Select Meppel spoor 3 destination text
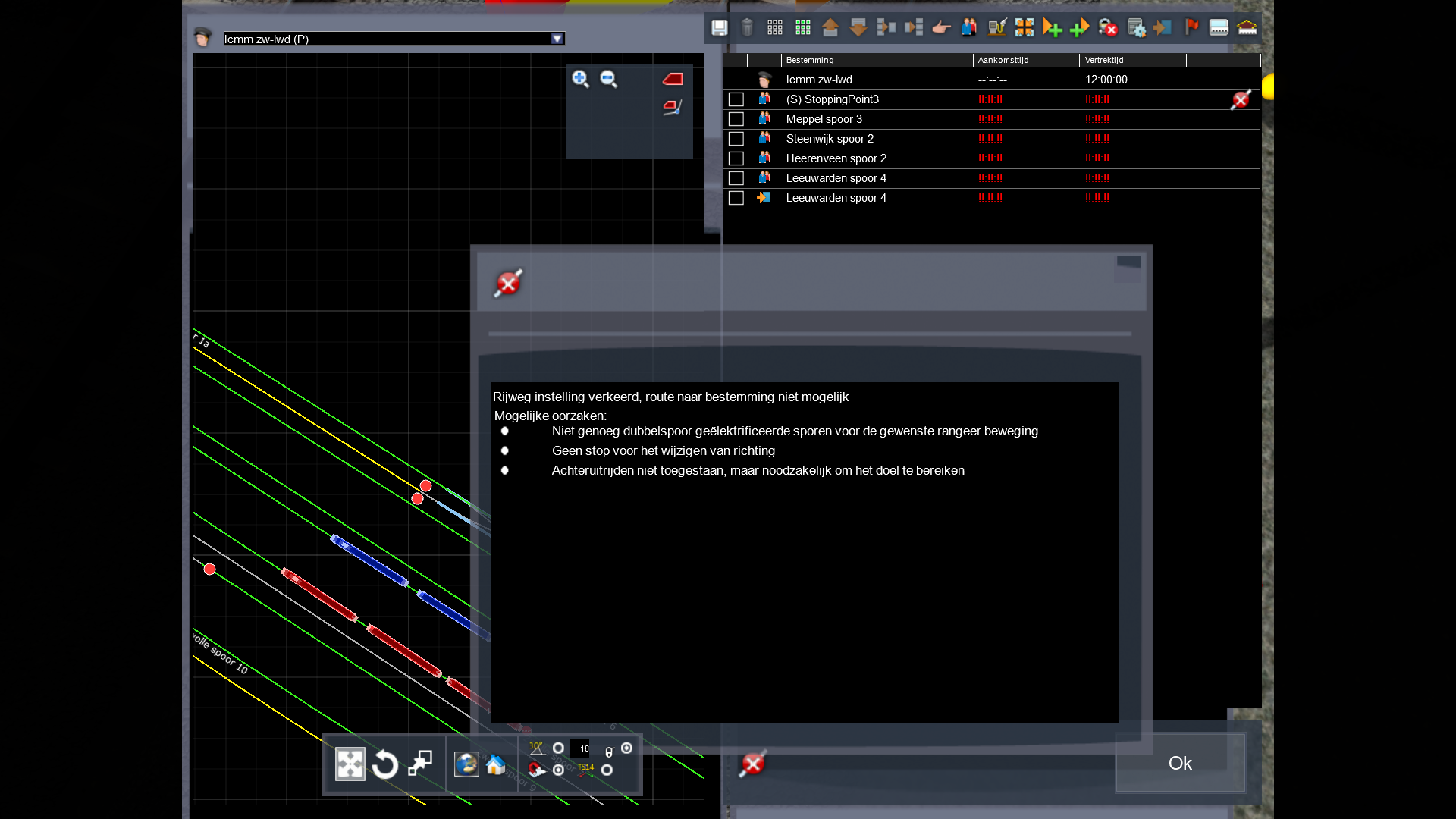This screenshot has width=1456, height=819. [824, 119]
